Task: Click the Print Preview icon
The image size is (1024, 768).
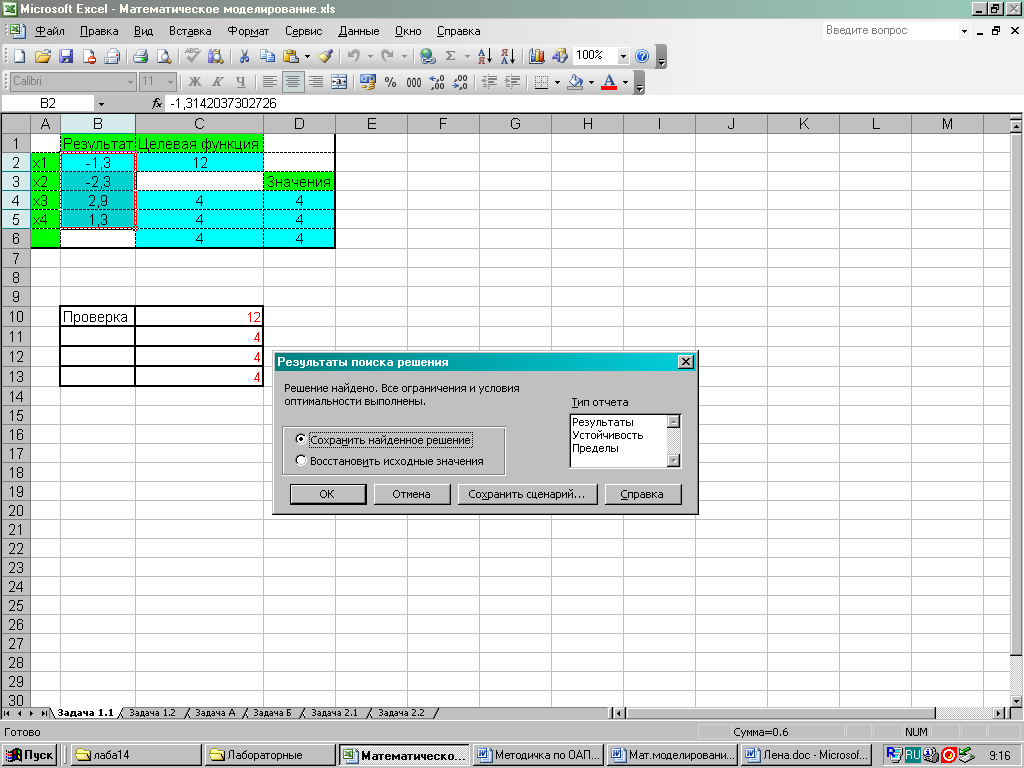Action: pos(164,56)
